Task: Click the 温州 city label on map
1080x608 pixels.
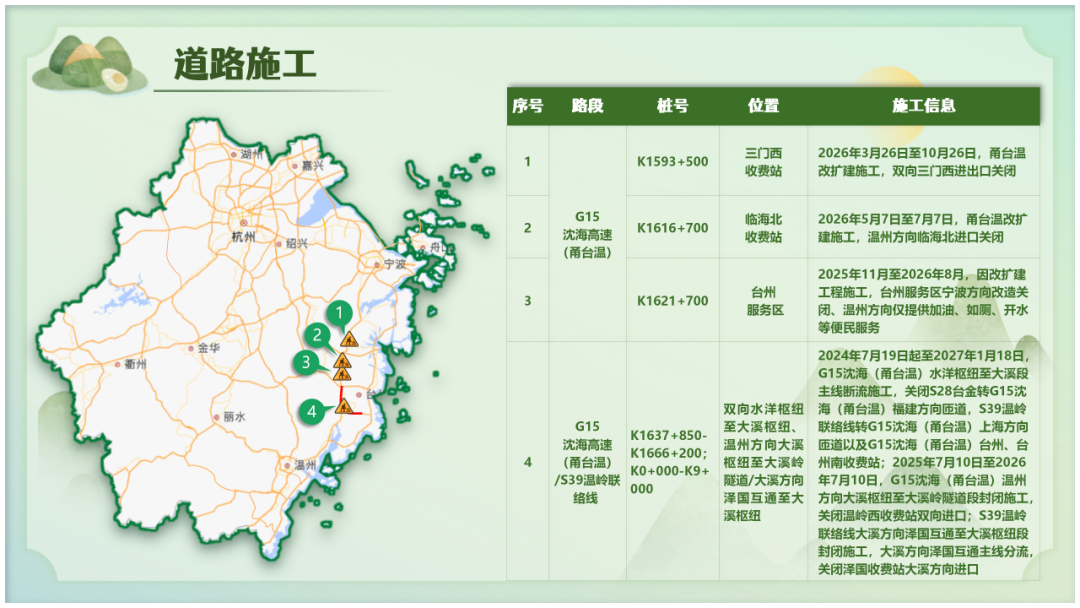Action: 305,465
